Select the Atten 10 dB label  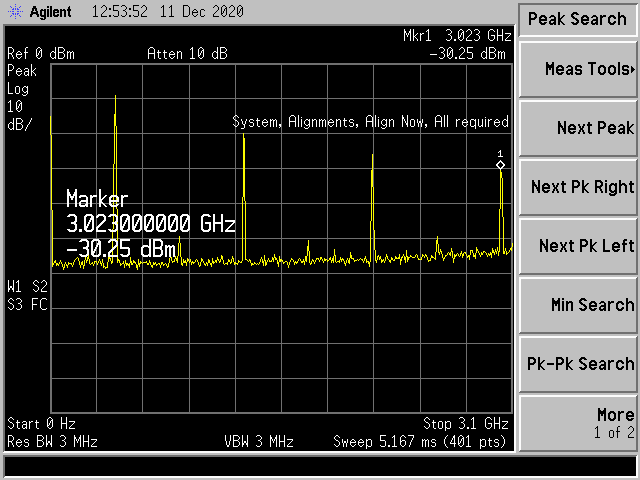coord(187,54)
